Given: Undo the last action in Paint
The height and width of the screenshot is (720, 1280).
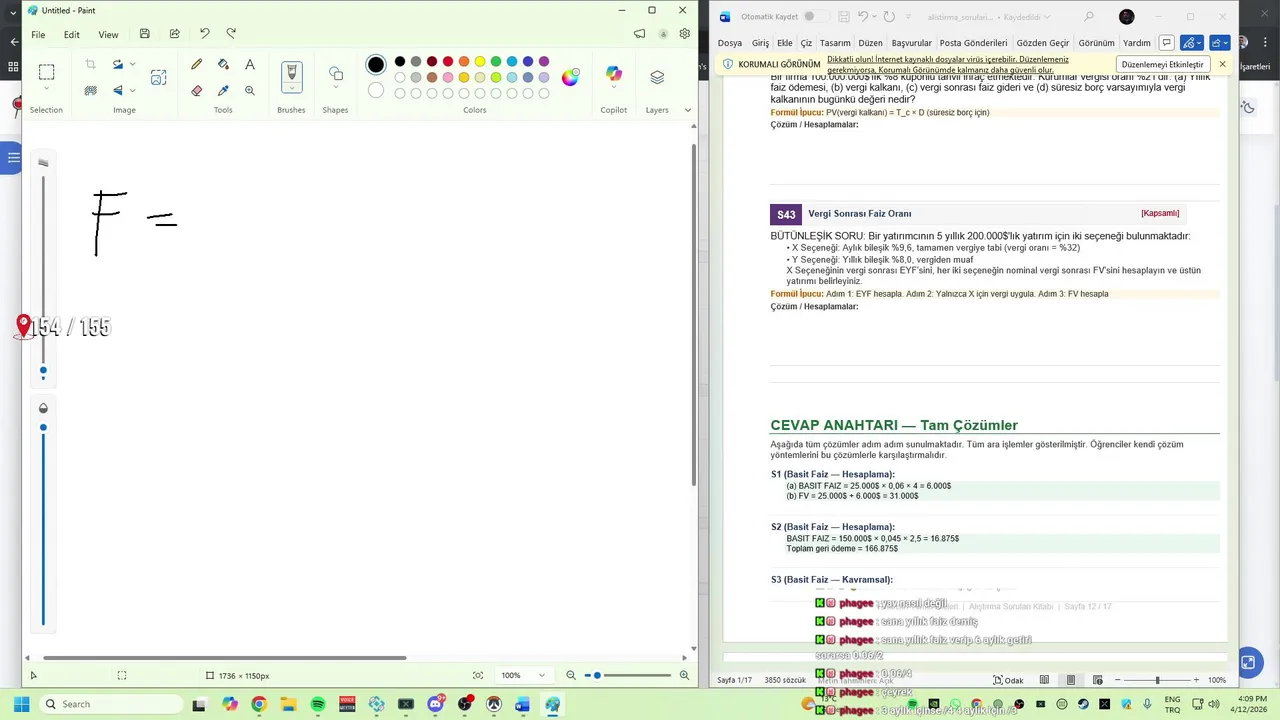Looking at the screenshot, I should click(204, 34).
